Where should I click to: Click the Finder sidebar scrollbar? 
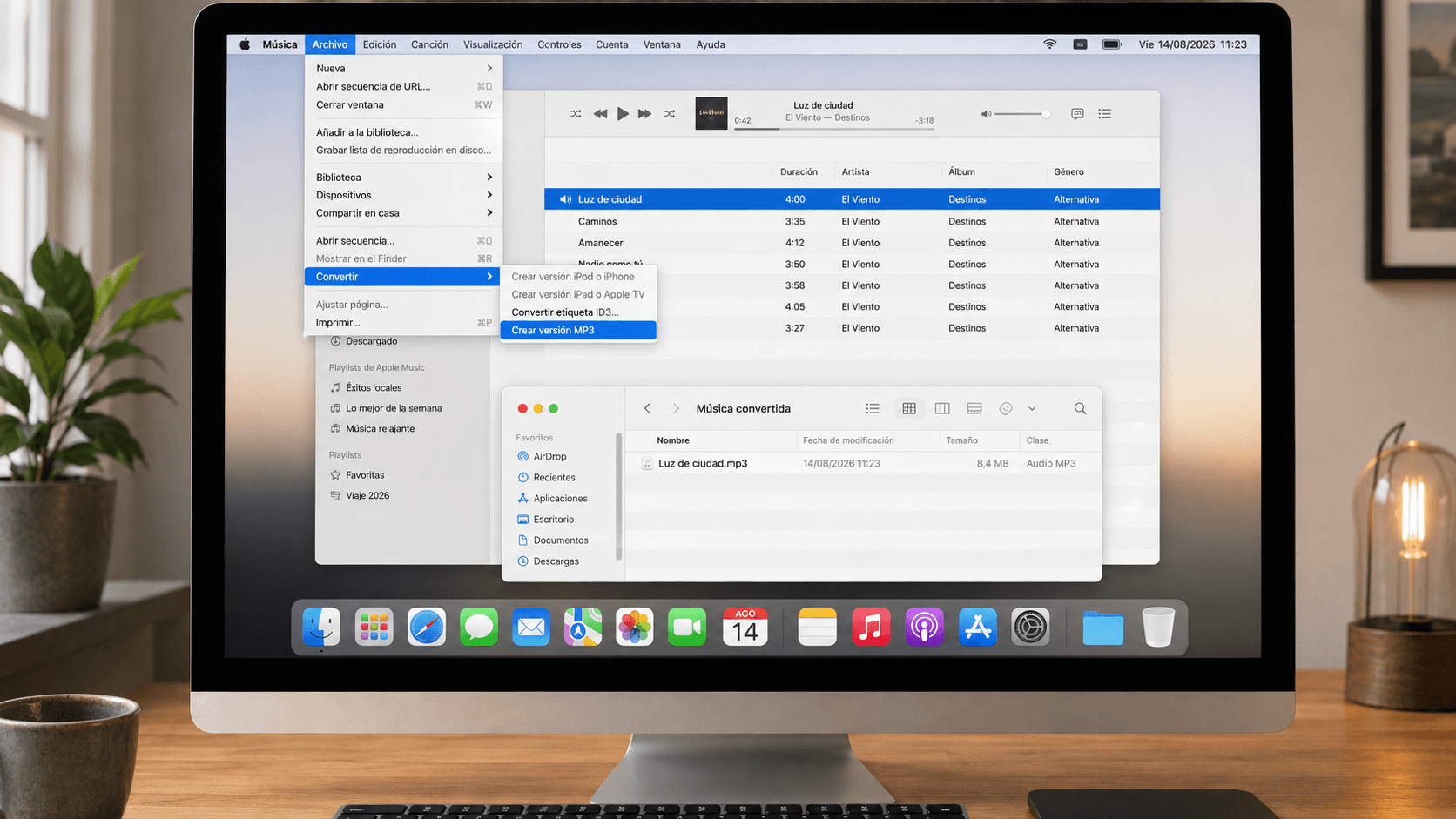[x=619, y=496]
